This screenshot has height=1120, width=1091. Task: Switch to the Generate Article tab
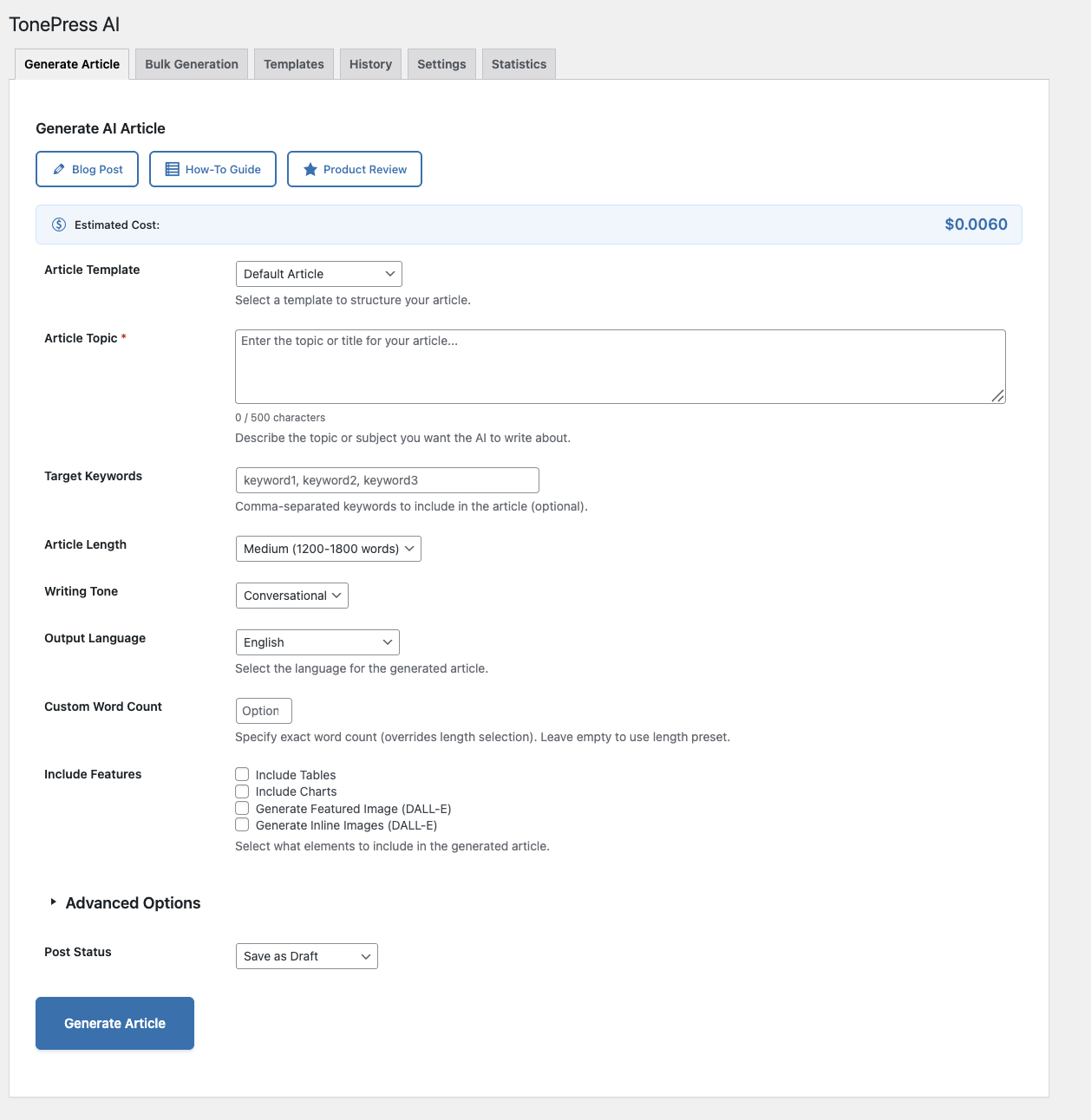coord(72,64)
